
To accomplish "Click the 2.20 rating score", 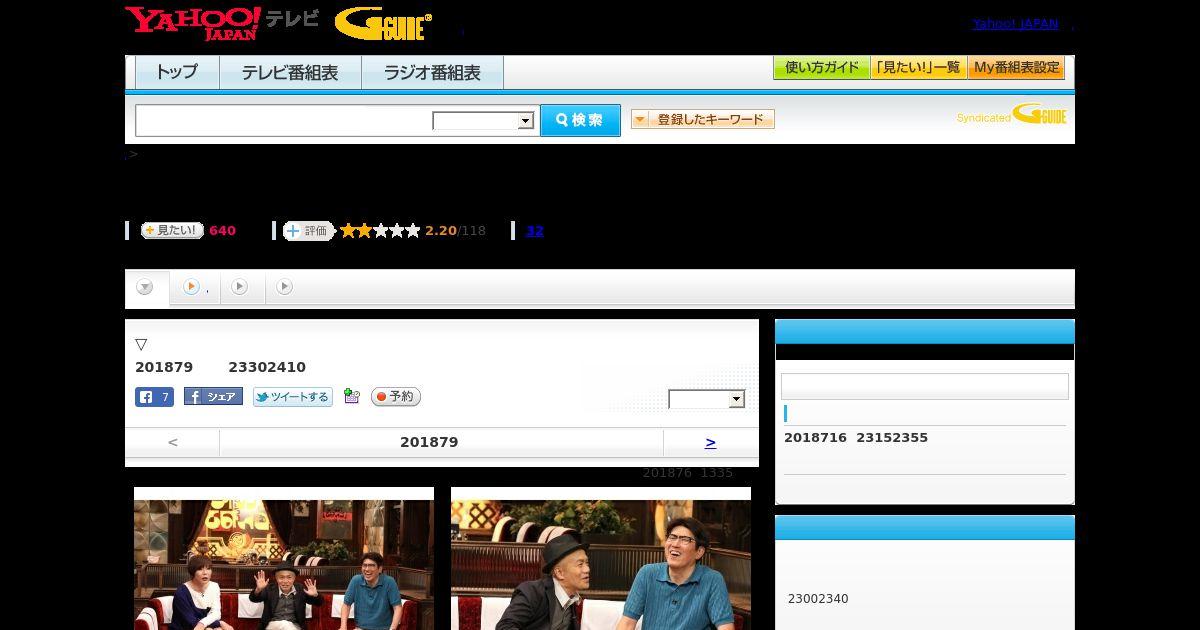I will click(x=440, y=231).
